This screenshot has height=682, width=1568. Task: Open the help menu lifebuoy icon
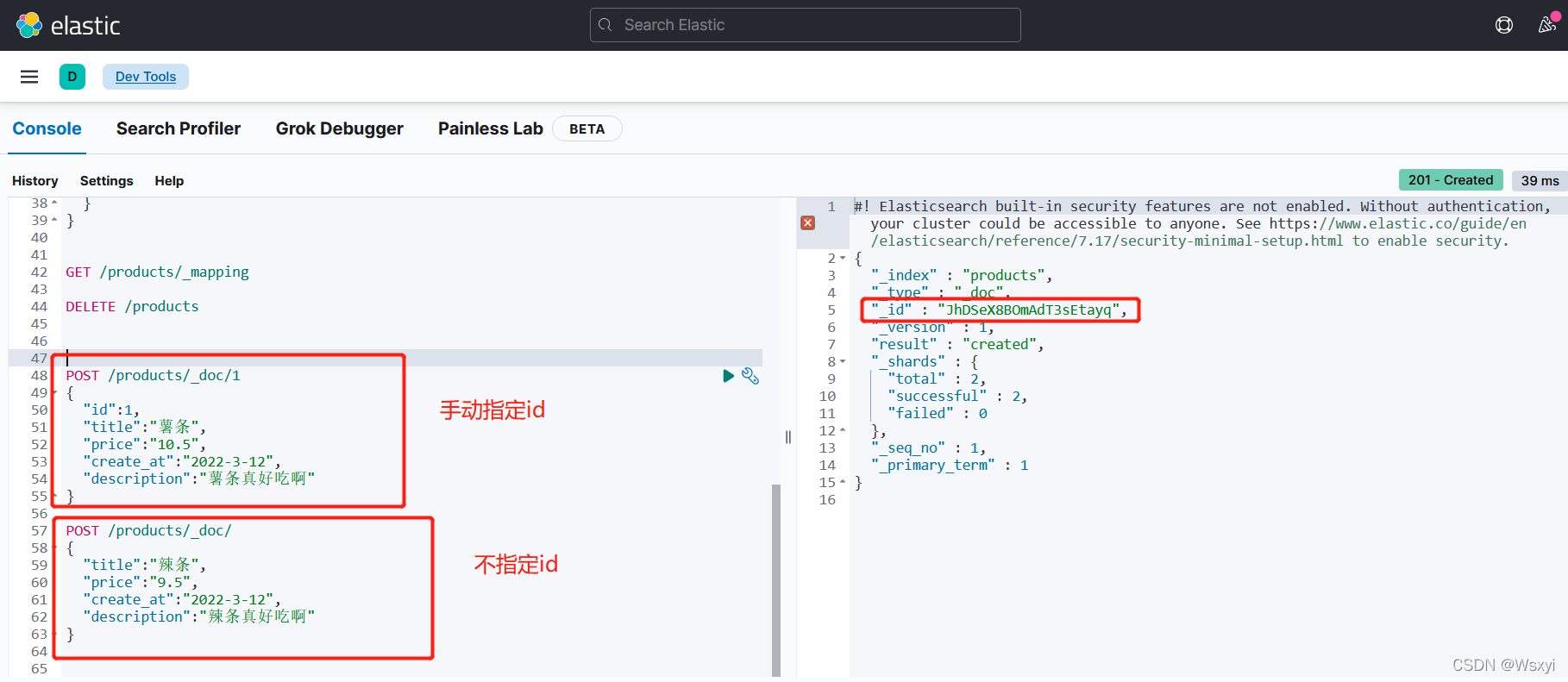pyautogui.click(x=1504, y=25)
